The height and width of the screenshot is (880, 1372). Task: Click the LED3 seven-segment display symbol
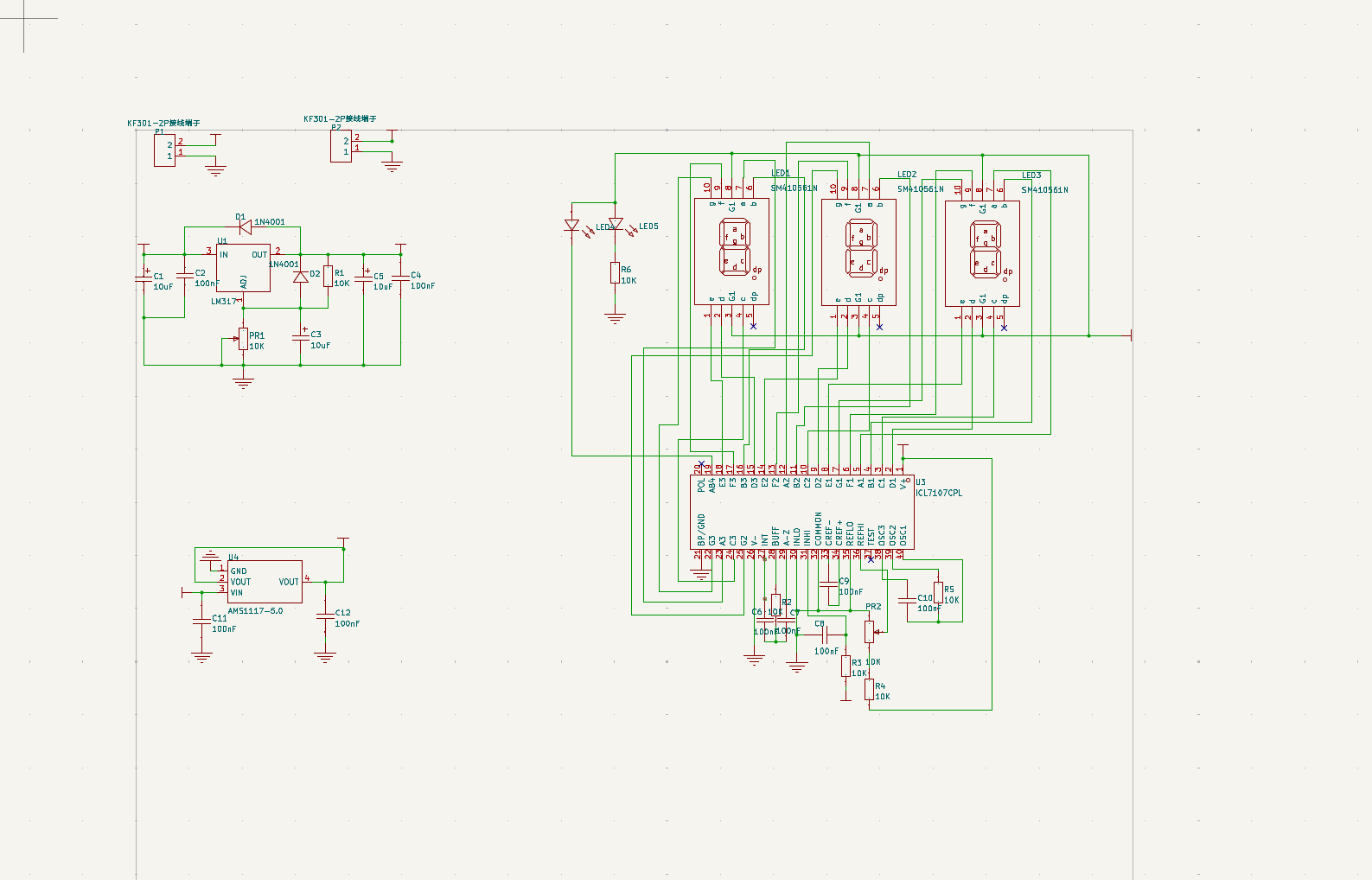point(982,253)
